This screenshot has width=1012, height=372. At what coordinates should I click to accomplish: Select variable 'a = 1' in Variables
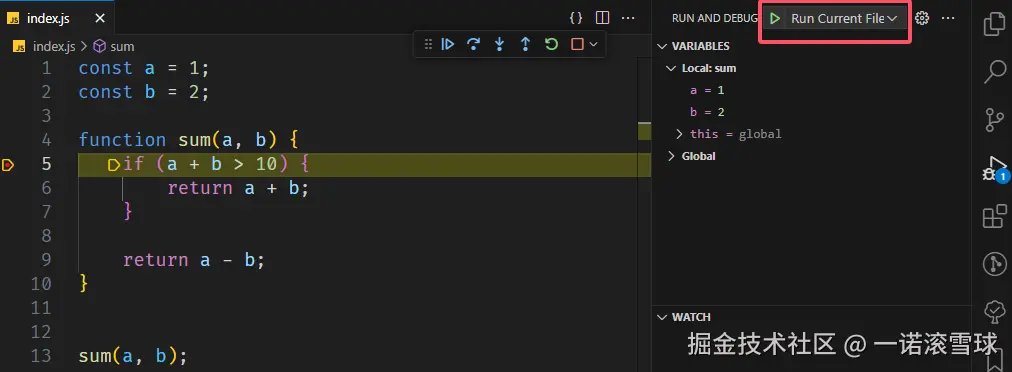(707, 90)
